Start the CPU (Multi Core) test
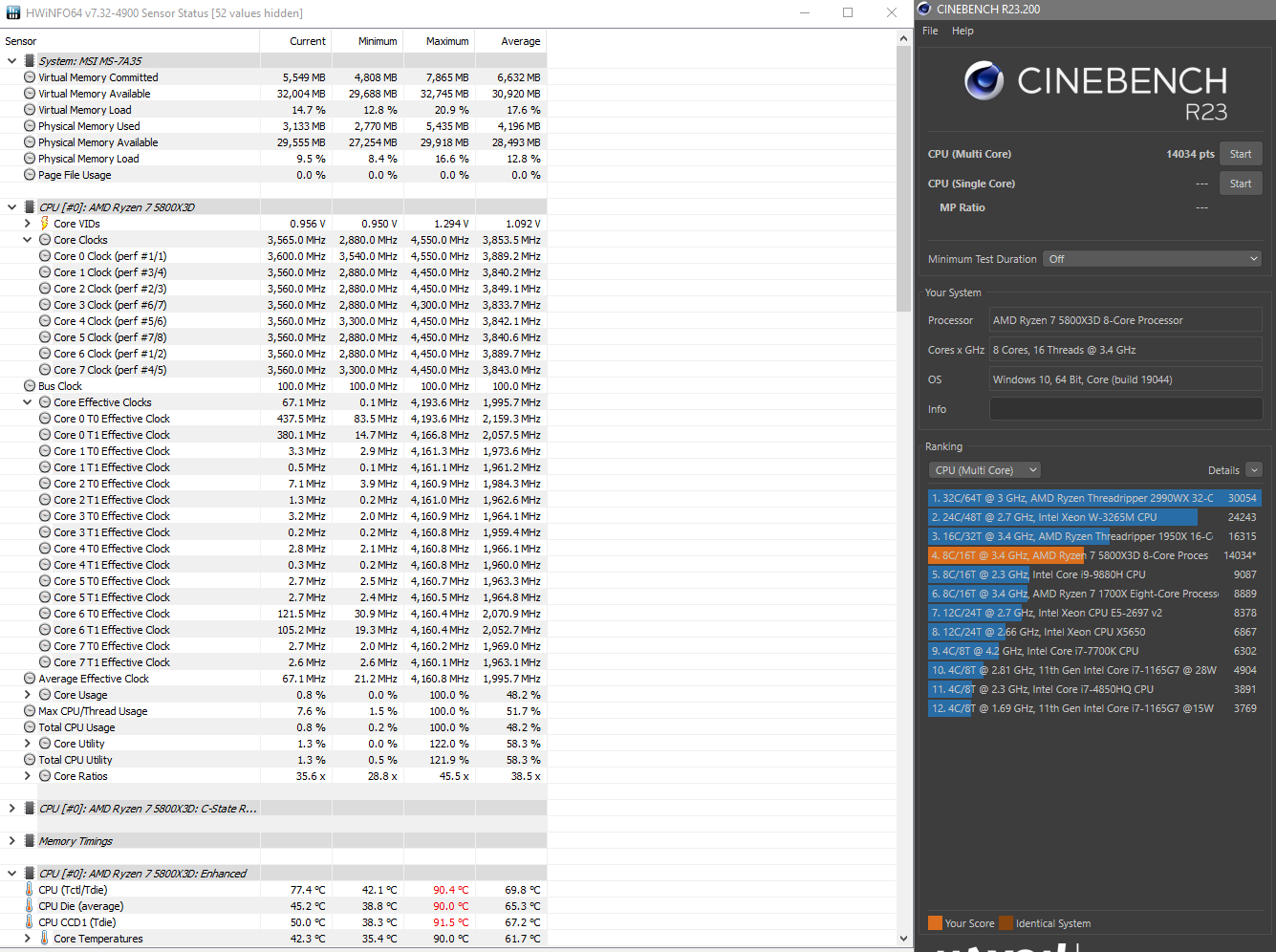 point(1241,154)
